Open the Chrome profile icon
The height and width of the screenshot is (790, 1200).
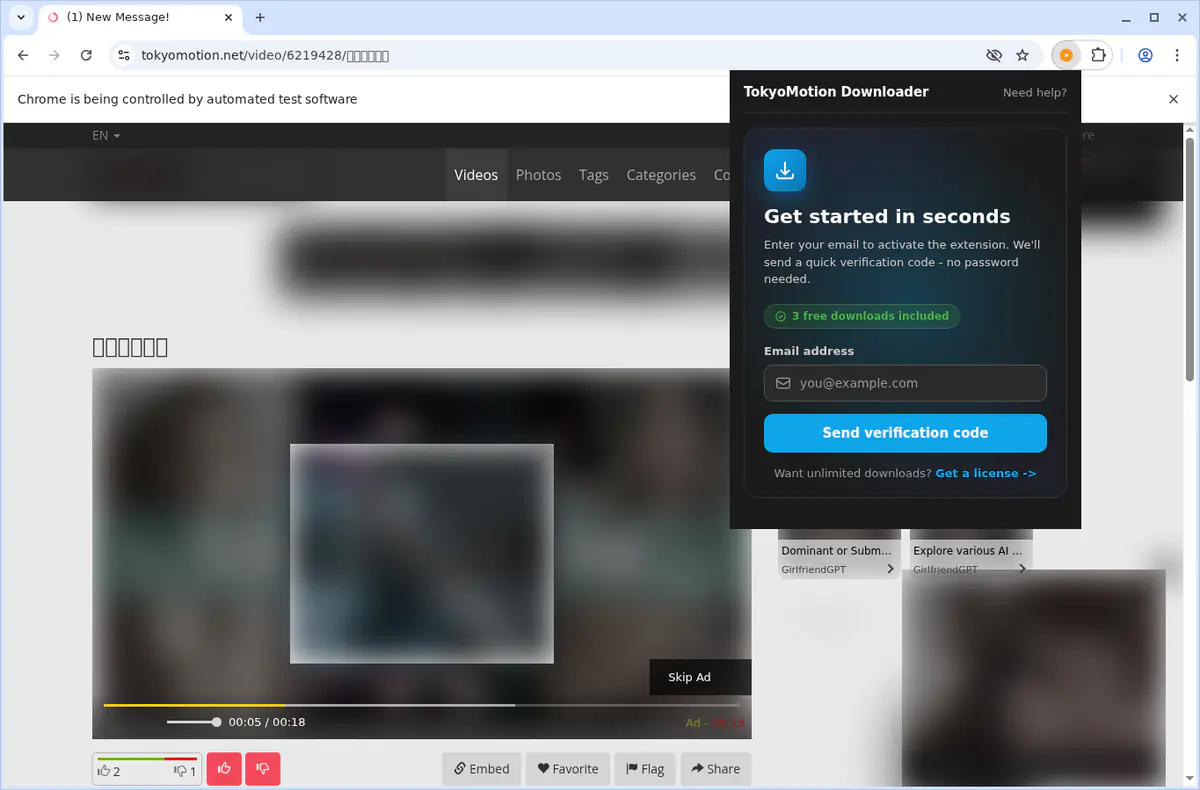pos(1146,56)
